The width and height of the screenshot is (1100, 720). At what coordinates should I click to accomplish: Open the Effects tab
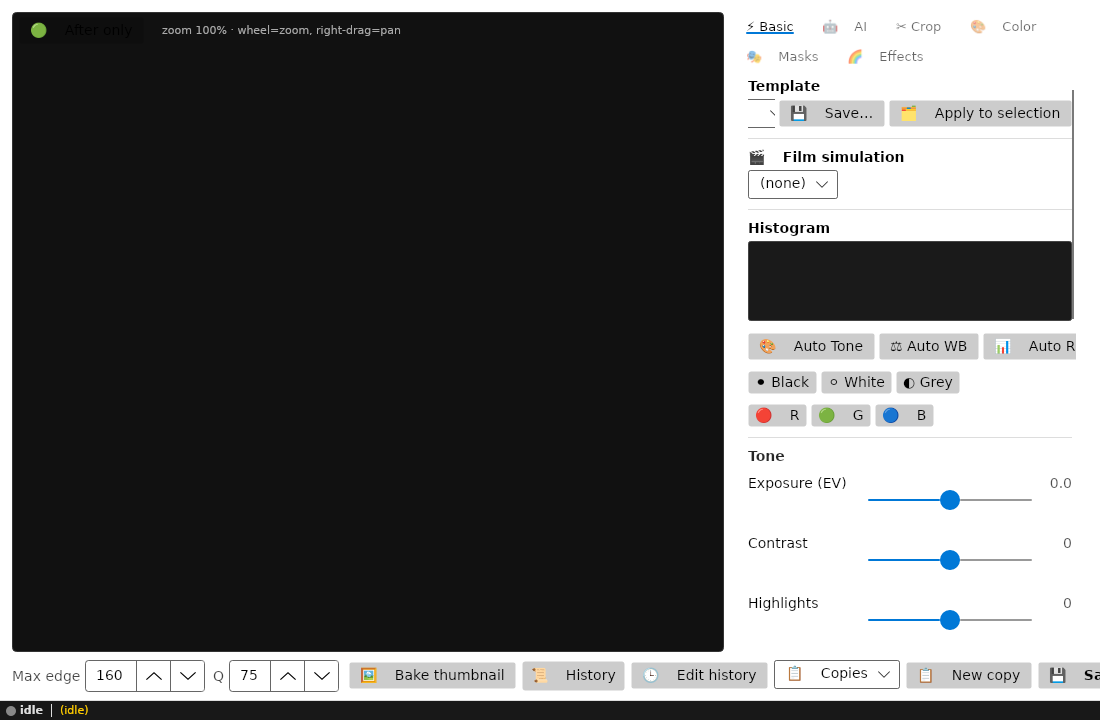885,56
